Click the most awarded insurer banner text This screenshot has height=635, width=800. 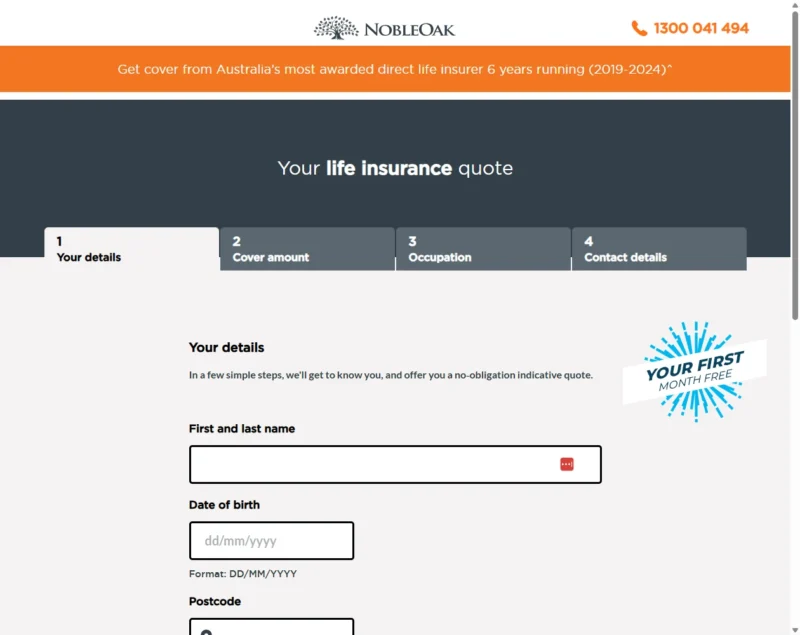coord(396,69)
